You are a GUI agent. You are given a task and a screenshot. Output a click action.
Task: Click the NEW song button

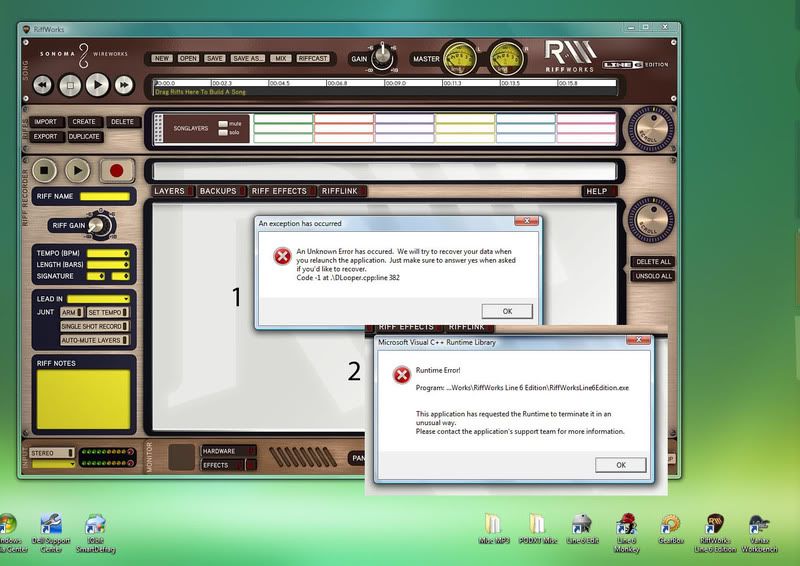pyautogui.click(x=162, y=58)
